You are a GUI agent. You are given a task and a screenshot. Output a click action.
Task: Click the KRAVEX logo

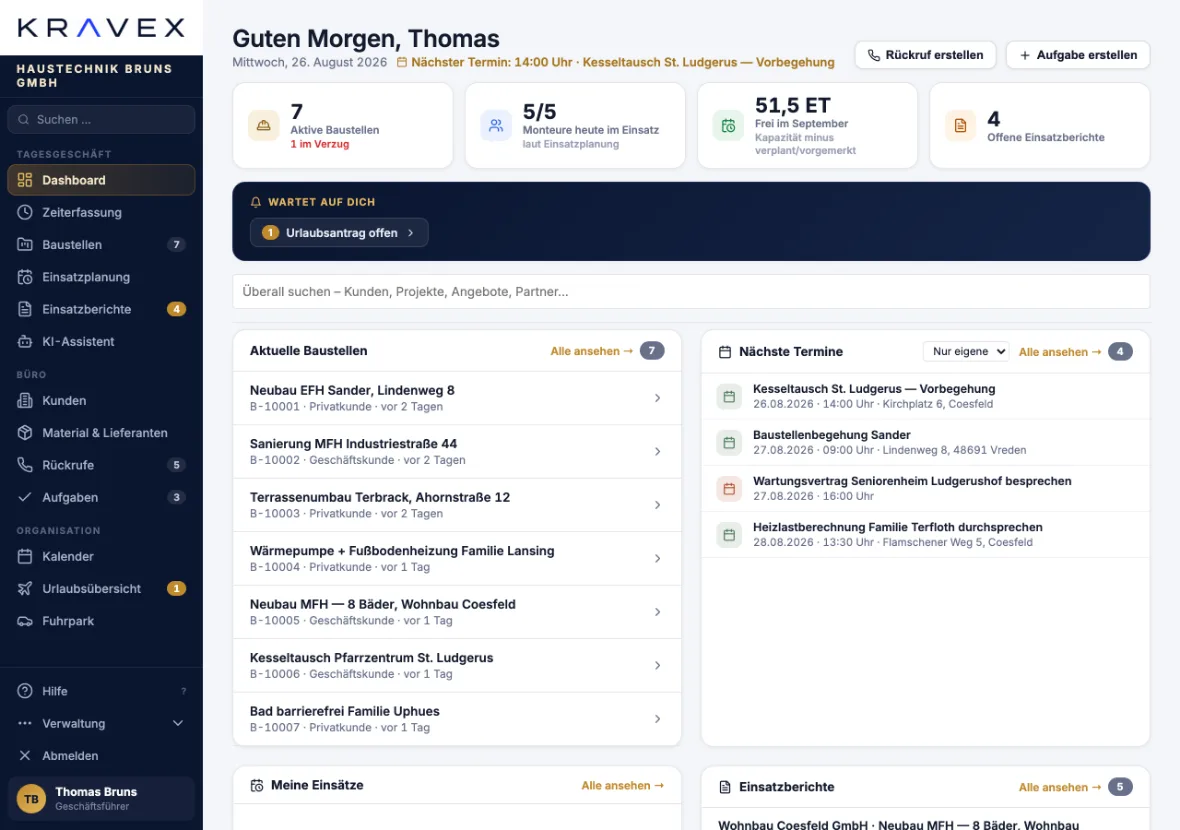101,28
